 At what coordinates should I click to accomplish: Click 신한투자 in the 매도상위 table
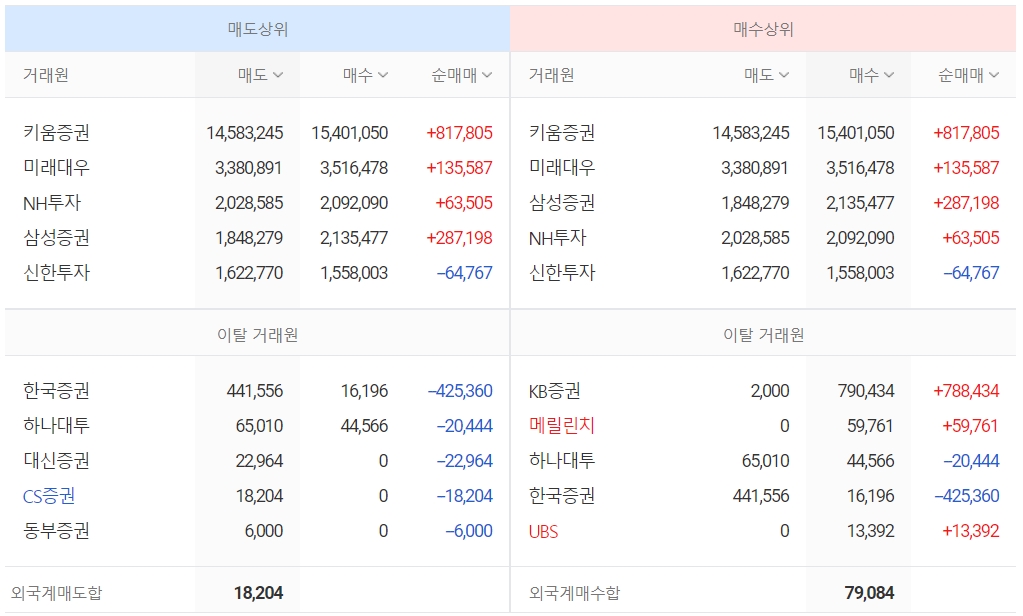[x=56, y=273]
